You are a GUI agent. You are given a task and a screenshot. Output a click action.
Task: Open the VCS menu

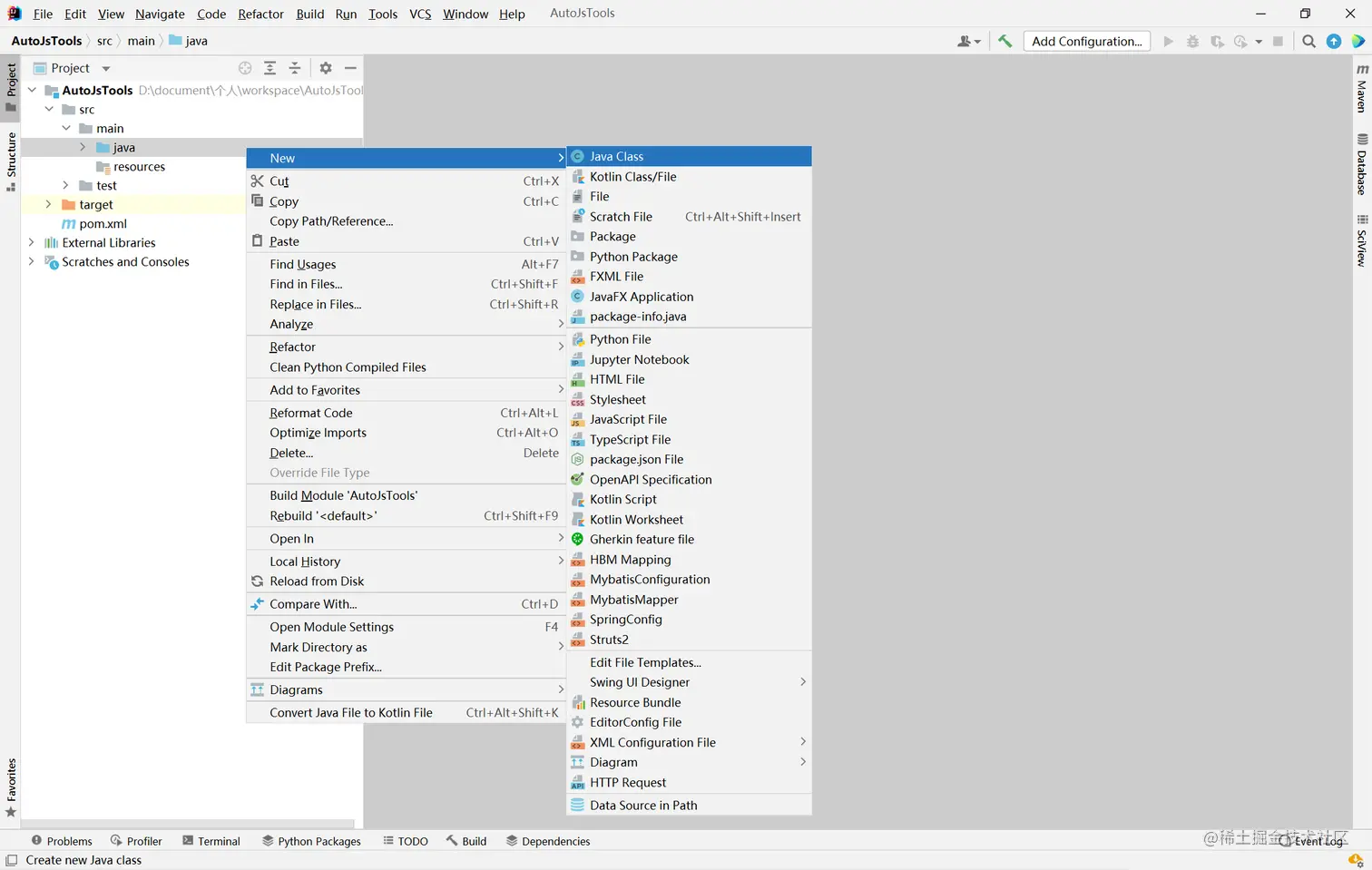tap(420, 14)
